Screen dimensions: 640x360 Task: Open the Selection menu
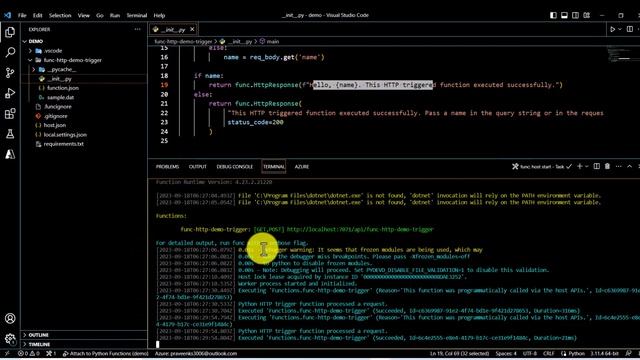click(60, 15)
